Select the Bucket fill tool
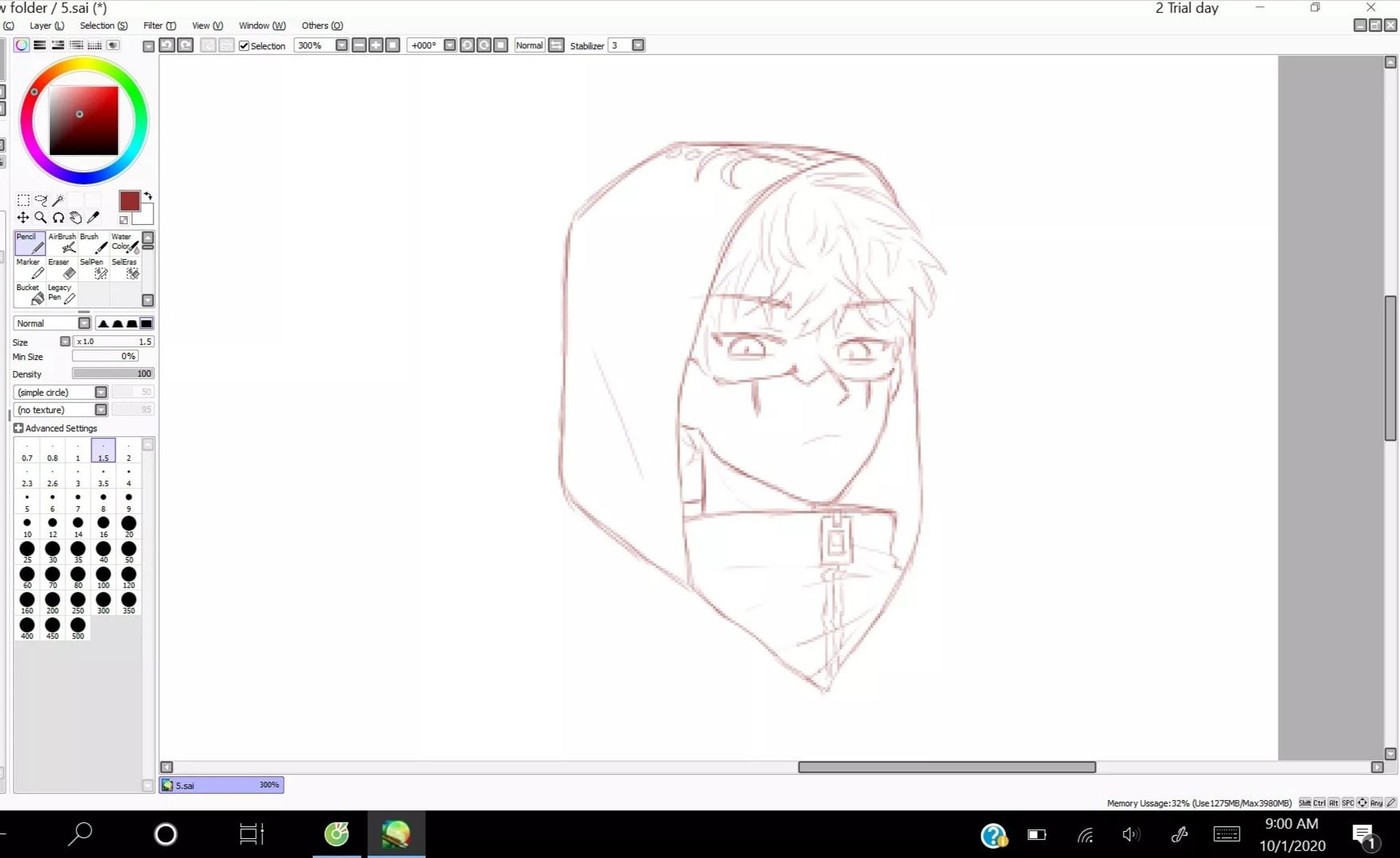 (x=30, y=294)
